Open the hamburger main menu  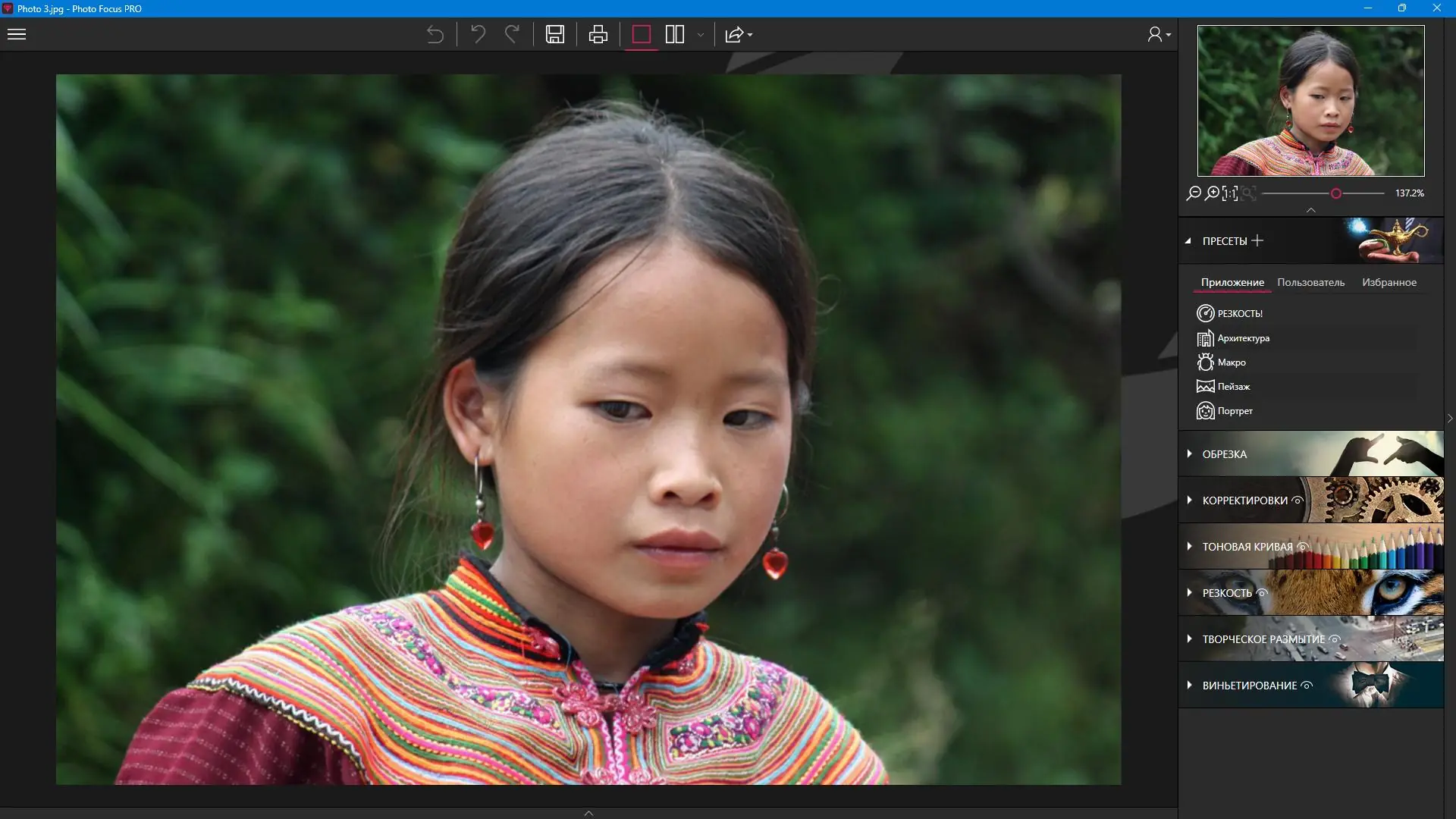point(17,34)
